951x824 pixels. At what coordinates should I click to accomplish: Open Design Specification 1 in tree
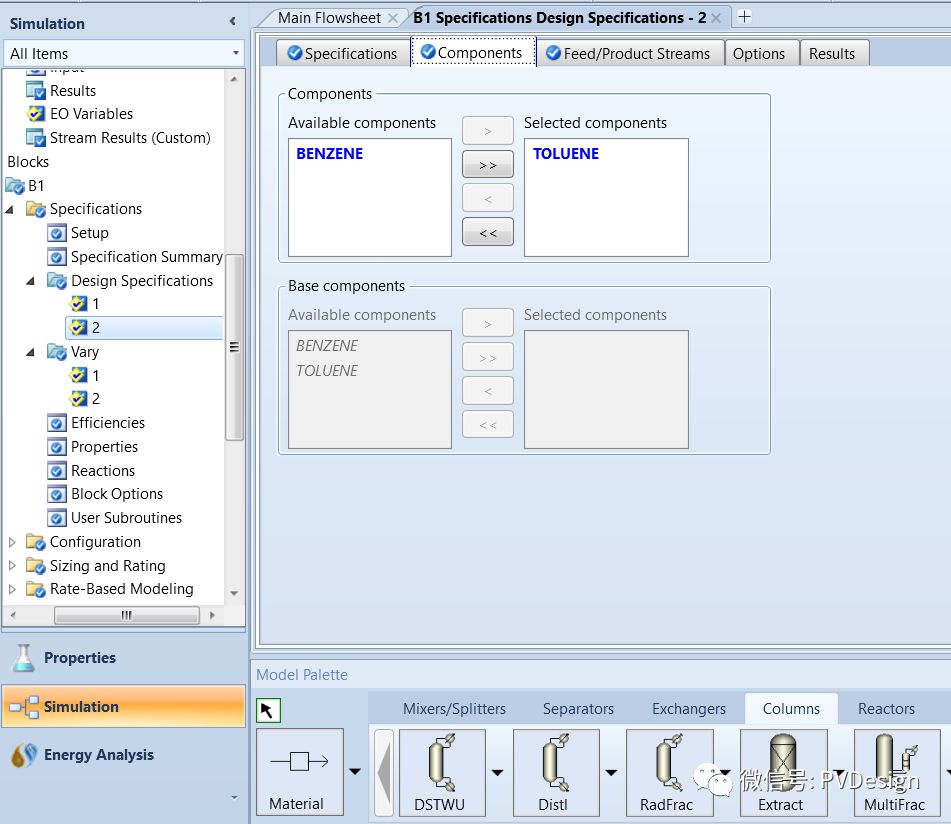click(x=95, y=304)
